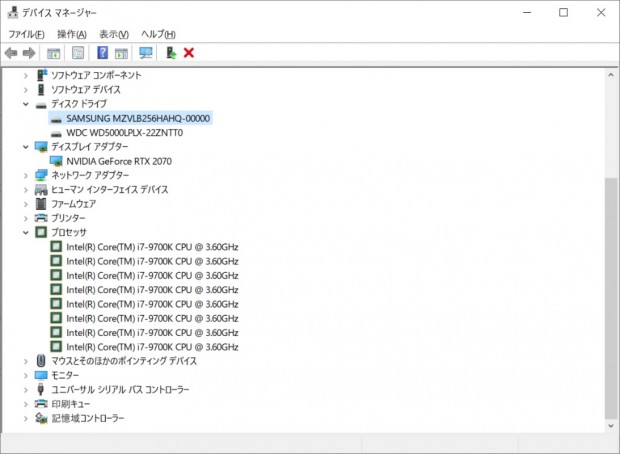Open the ヘルプ(H) menu

click(158, 34)
